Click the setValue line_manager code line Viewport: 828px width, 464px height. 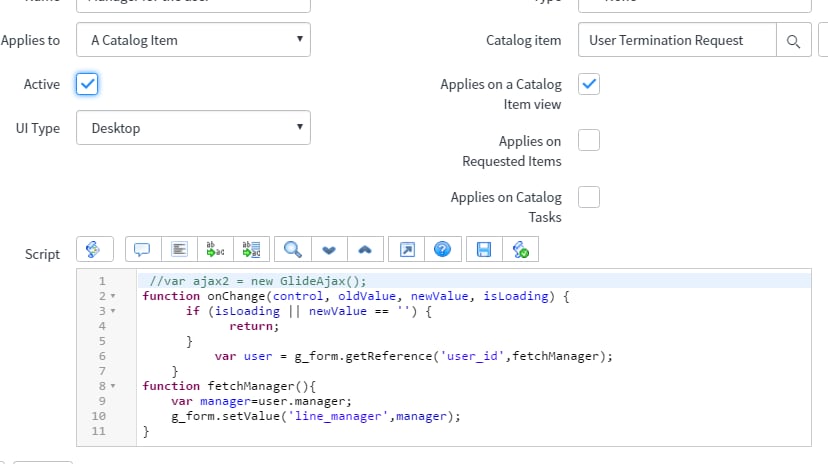316,416
